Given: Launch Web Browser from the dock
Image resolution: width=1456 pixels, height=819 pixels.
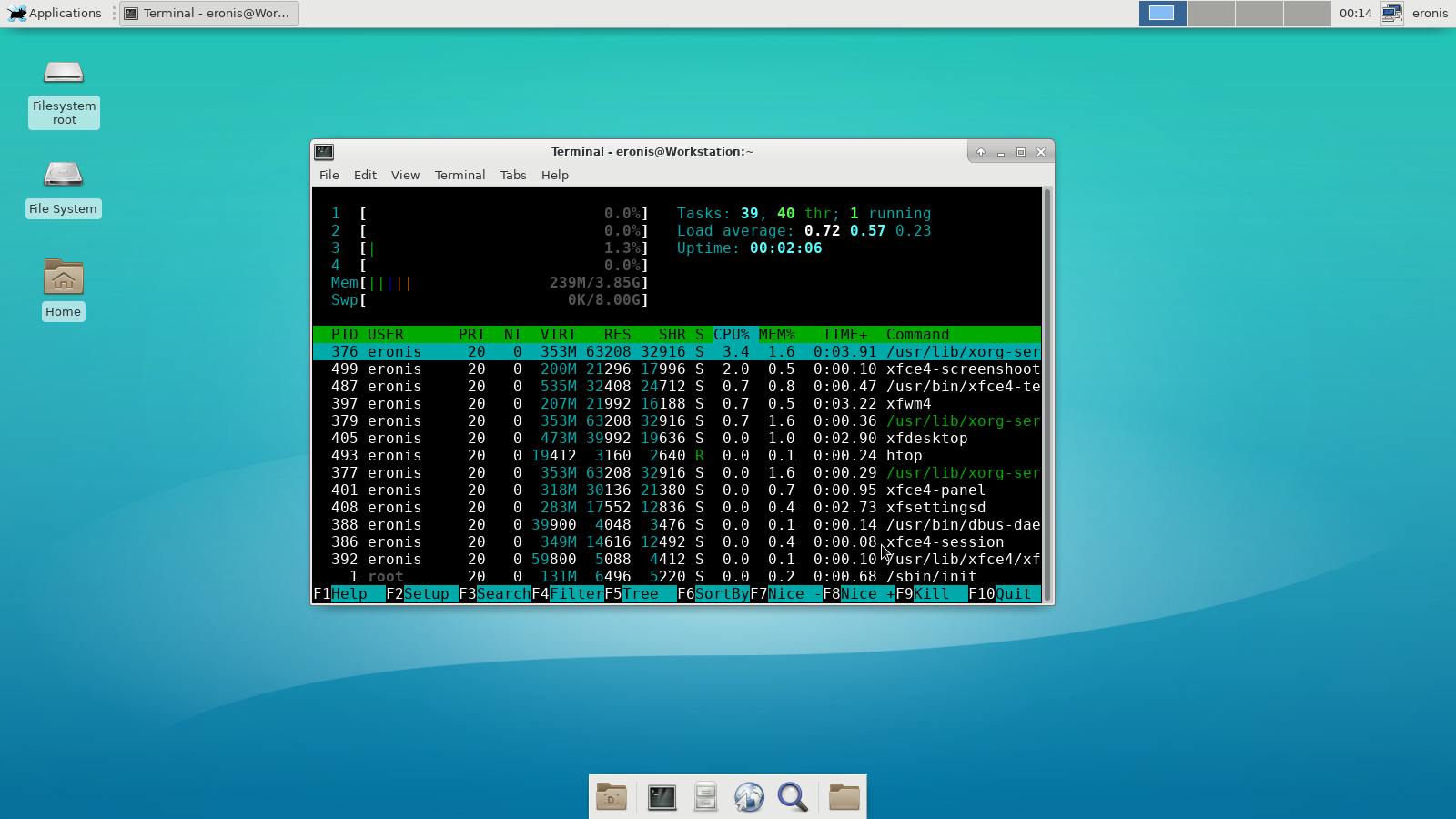Looking at the screenshot, I should (749, 797).
